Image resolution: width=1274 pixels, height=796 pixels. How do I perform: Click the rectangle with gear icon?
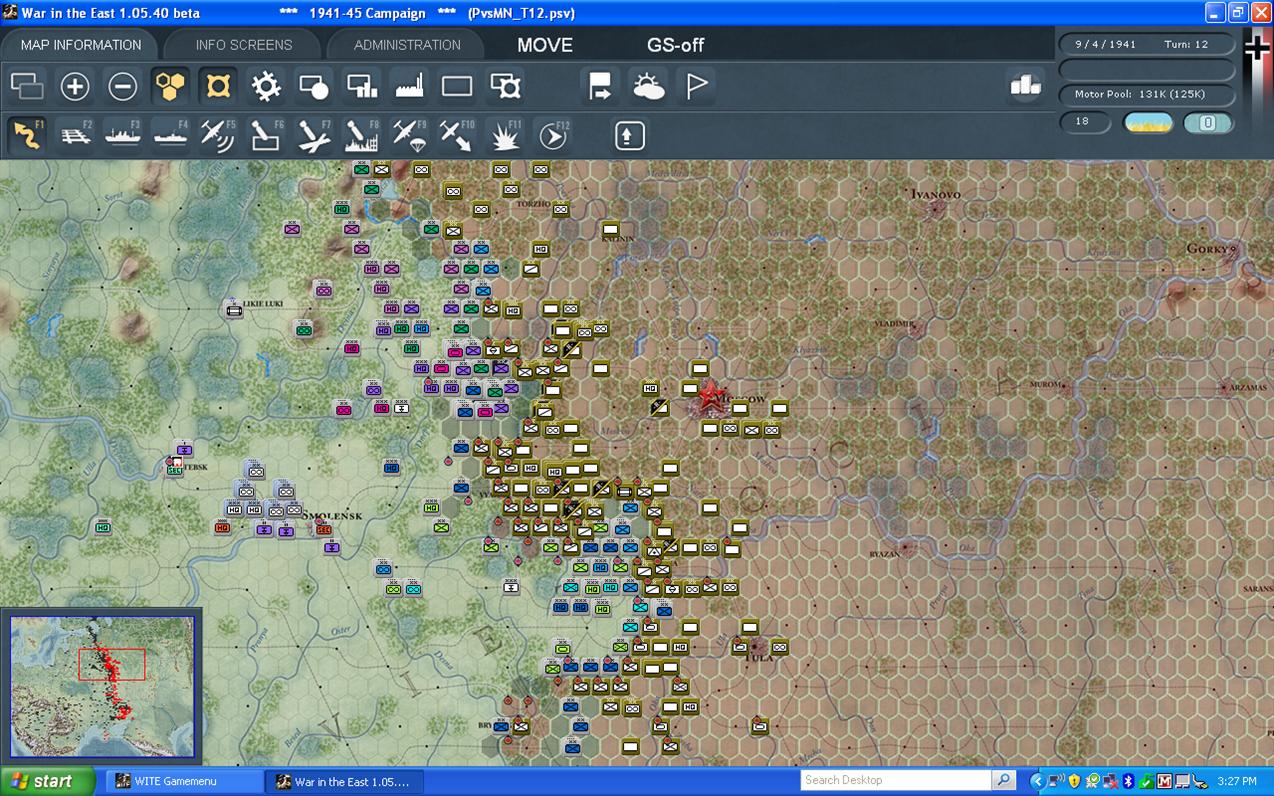click(506, 86)
